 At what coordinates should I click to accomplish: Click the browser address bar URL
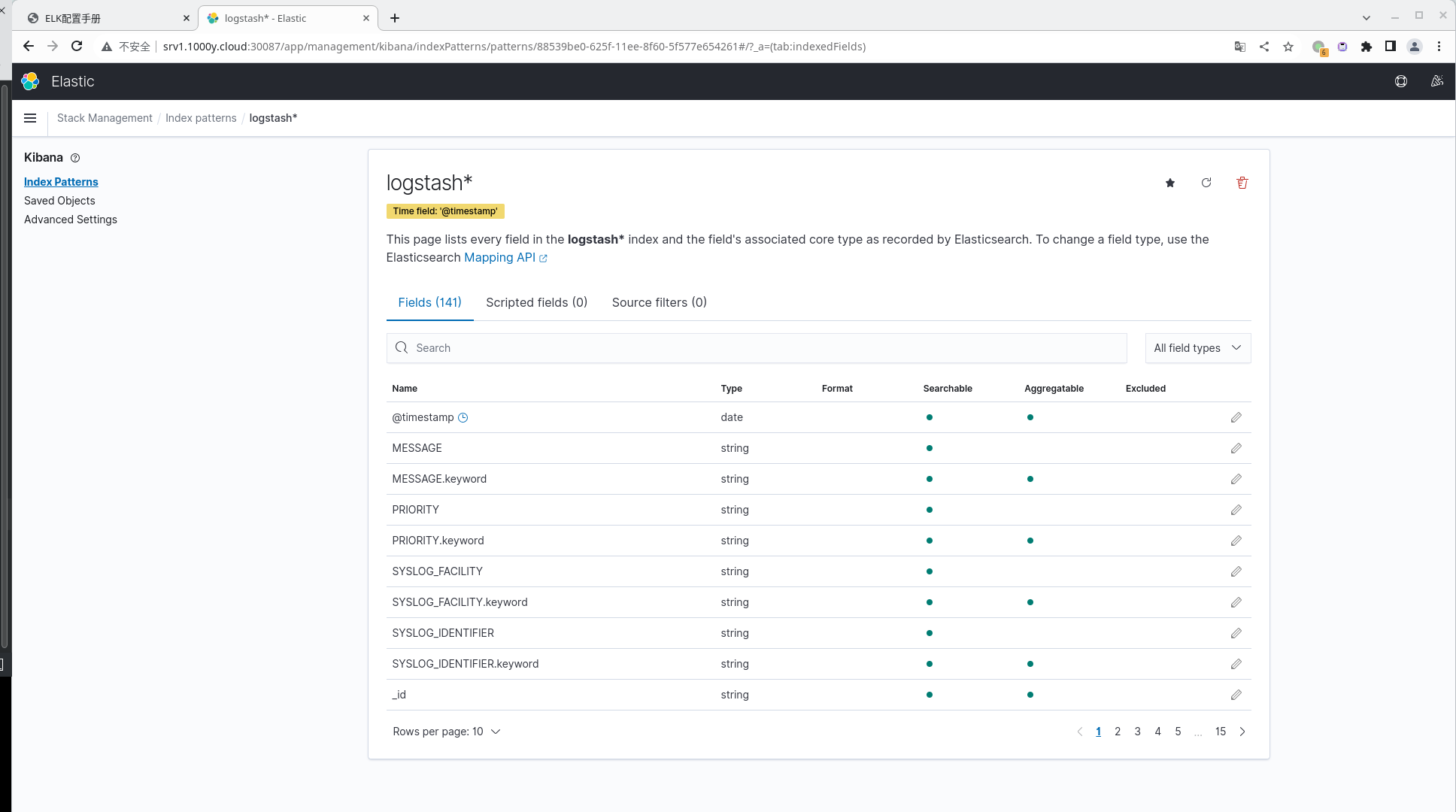point(514,47)
